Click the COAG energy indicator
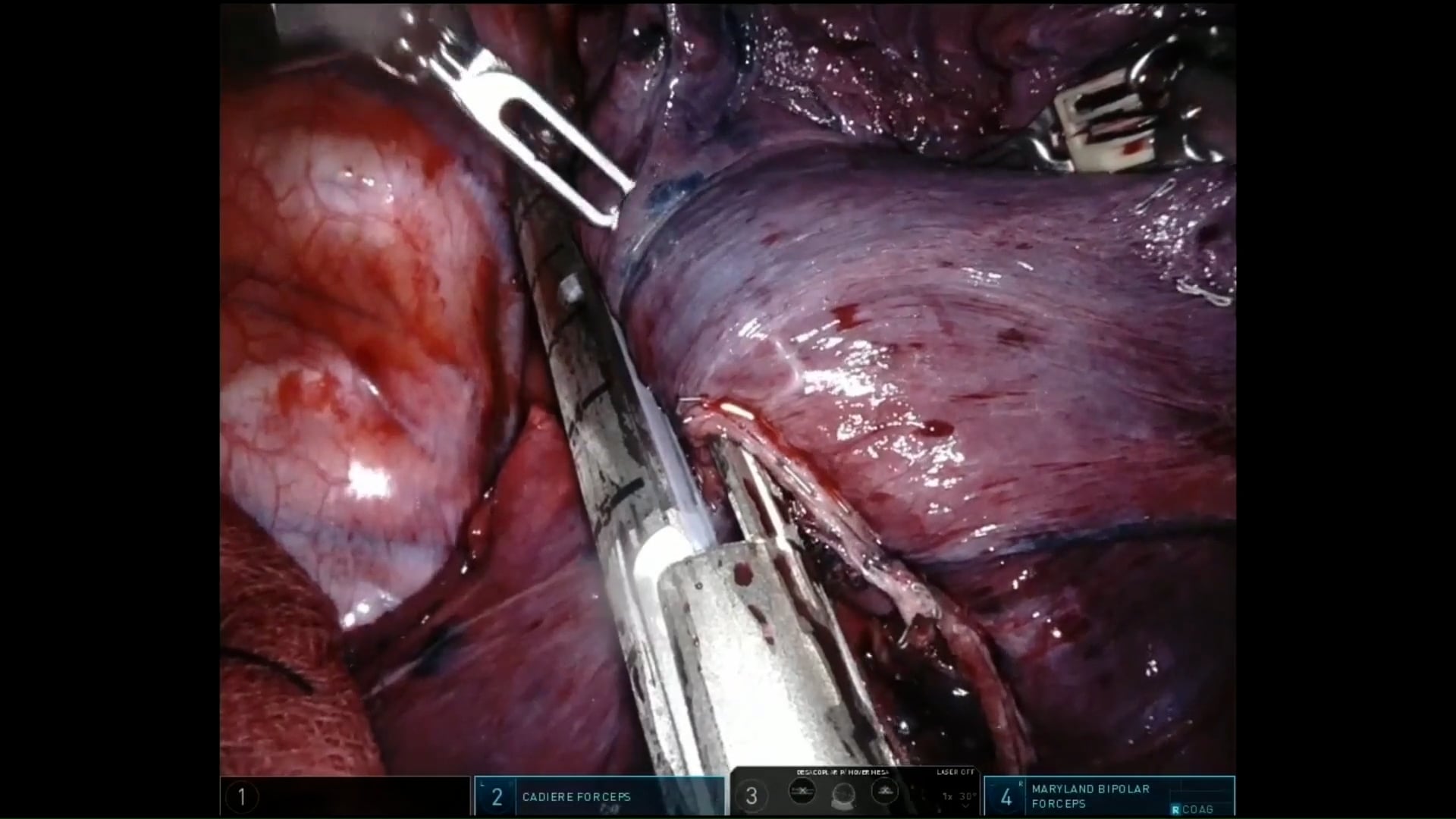This screenshot has height=819, width=1456. (1197, 809)
